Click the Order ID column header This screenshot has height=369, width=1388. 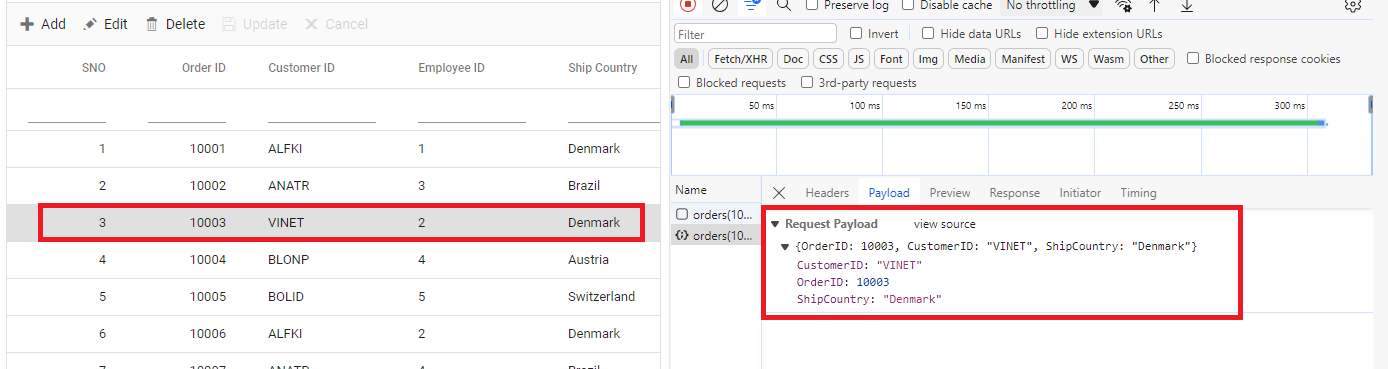(203, 68)
